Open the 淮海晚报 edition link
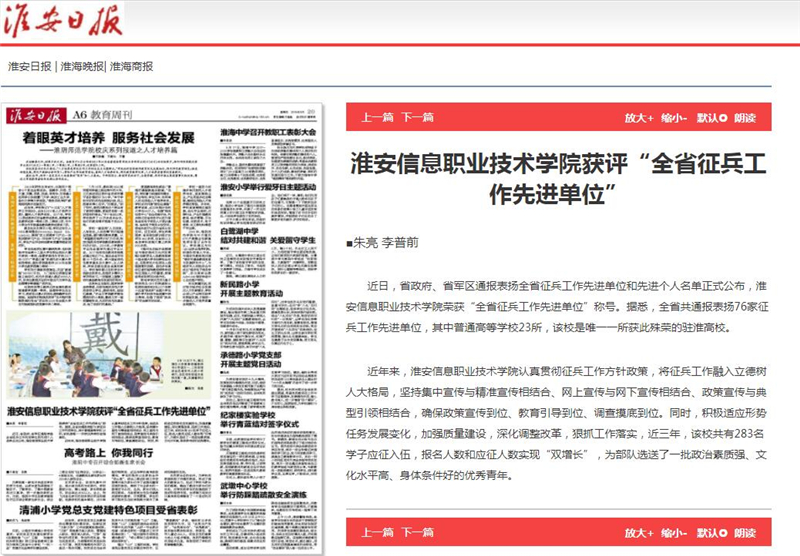800x556 pixels. pyautogui.click(x=82, y=66)
